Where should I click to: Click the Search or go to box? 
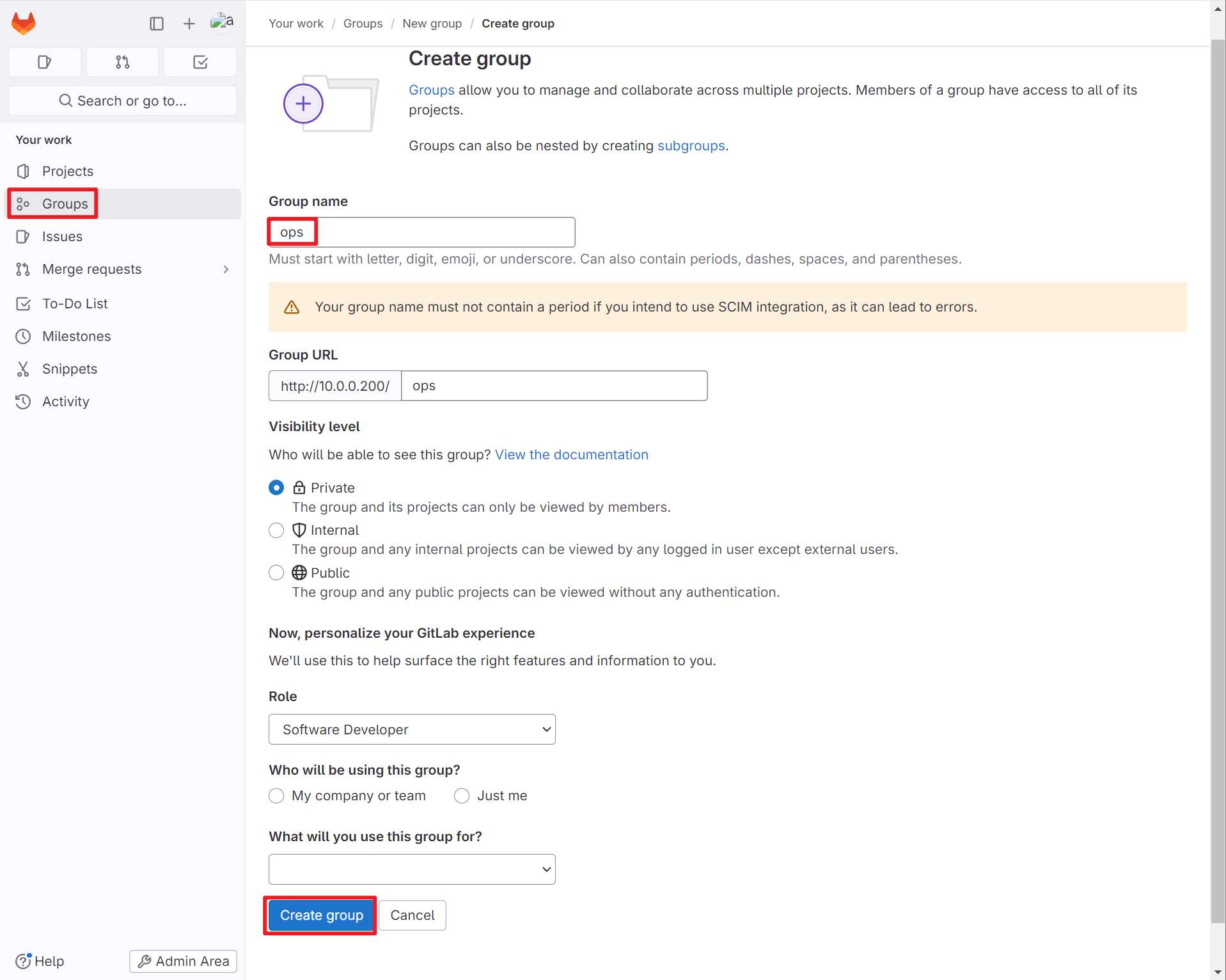point(123,100)
